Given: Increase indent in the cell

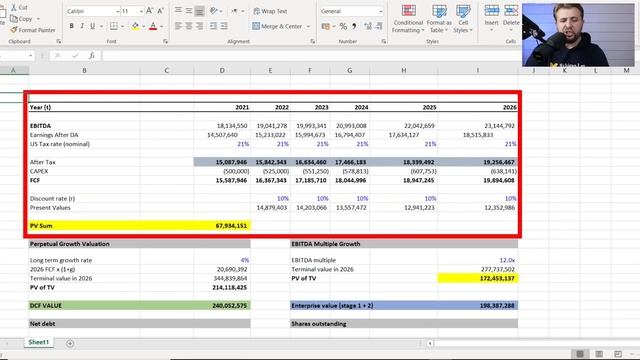Looking at the screenshot, I should click(x=224, y=26).
